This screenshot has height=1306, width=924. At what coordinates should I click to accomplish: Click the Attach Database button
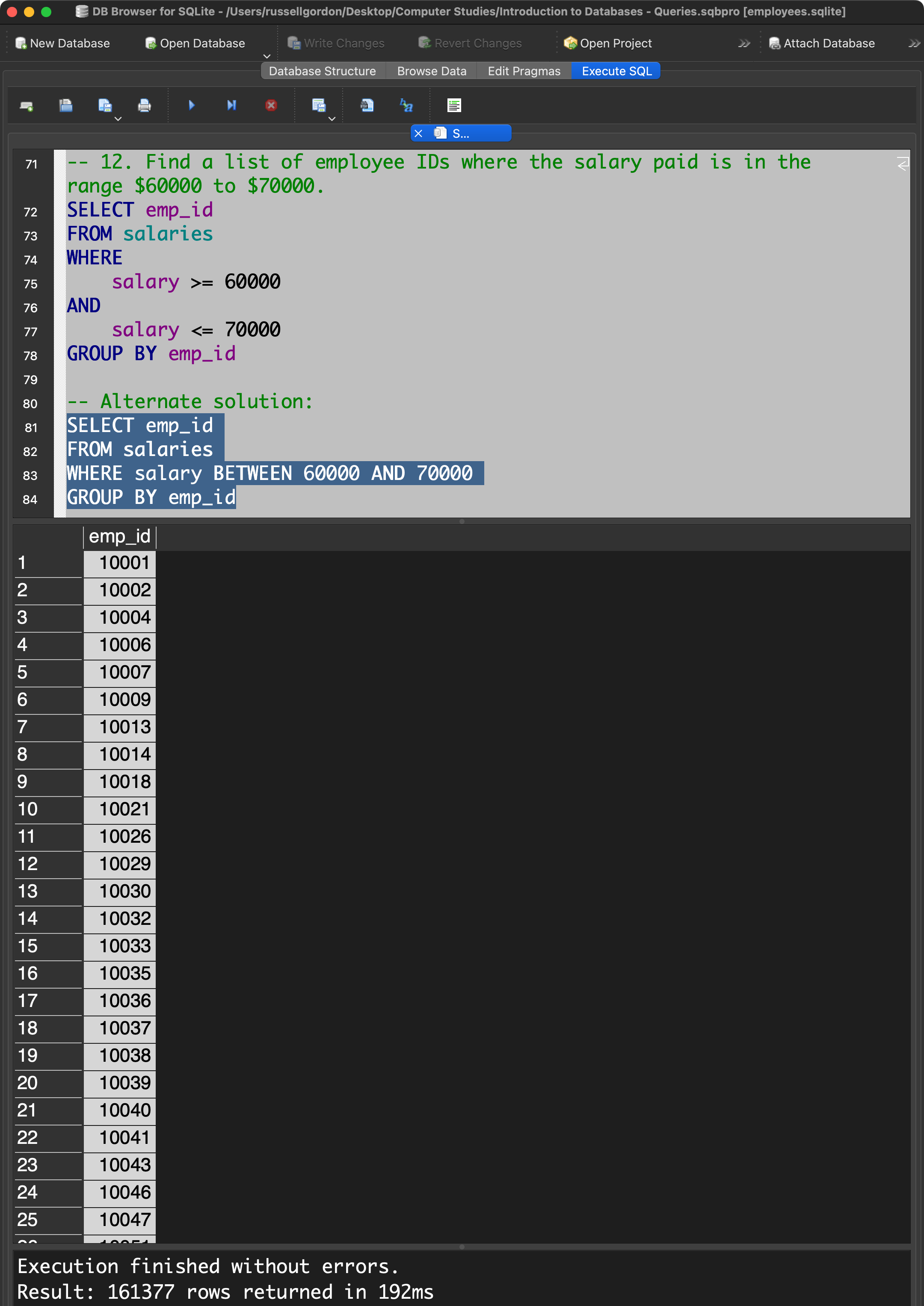(x=822, y=43)
